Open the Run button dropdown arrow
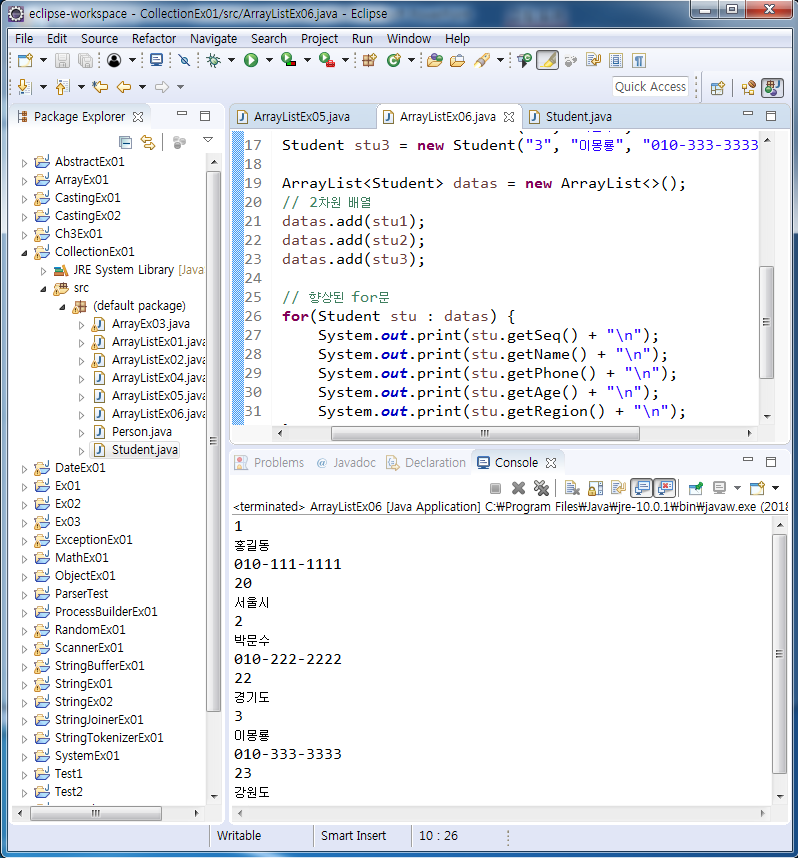798x858 pixels. click(269, 60)
